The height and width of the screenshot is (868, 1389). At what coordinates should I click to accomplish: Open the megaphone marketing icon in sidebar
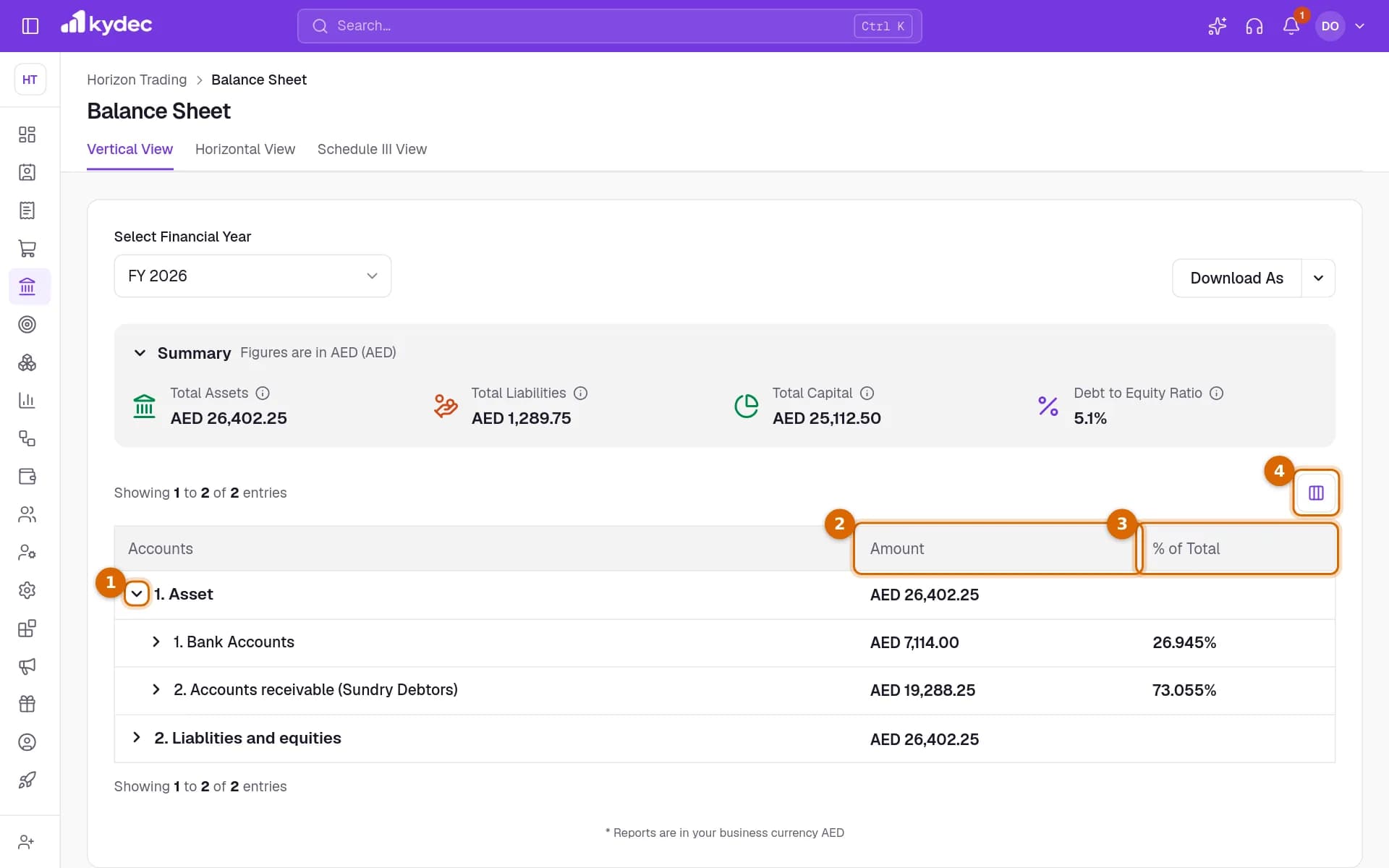click(27, 666)
